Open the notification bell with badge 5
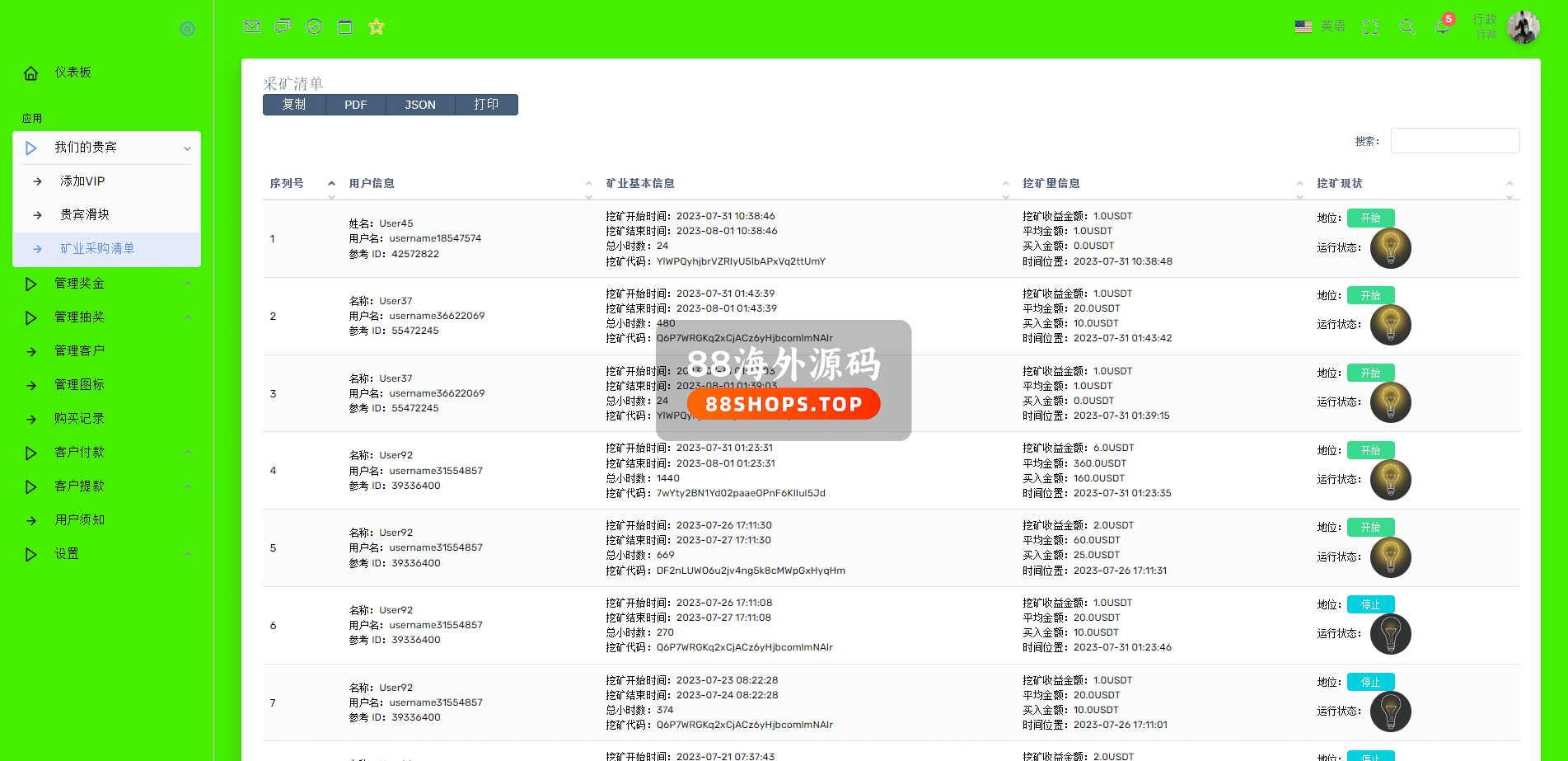The height and width of the screenshot is (761, 1568). [1442, 26]
